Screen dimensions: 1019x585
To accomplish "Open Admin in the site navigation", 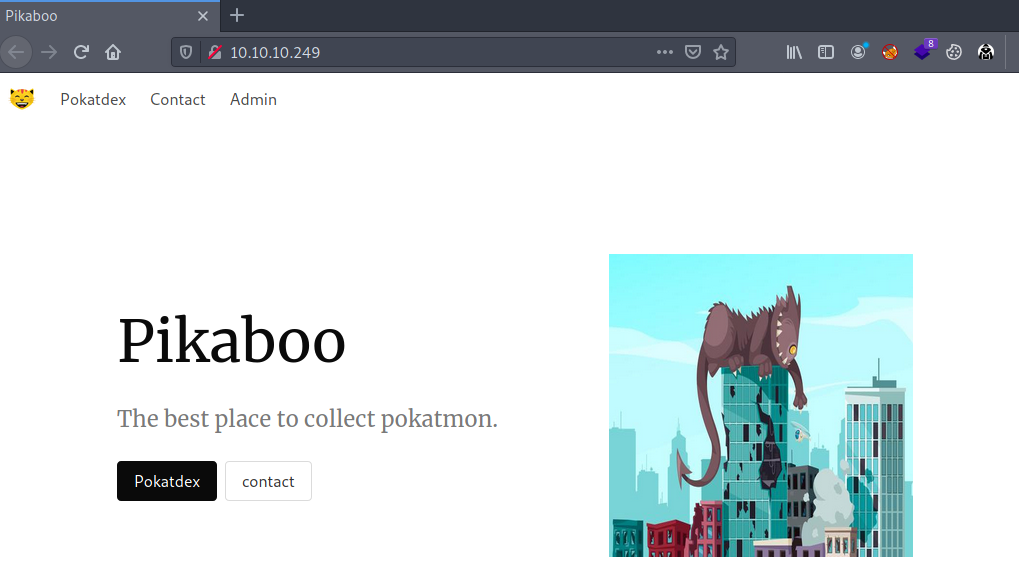I will pos(253,99).
